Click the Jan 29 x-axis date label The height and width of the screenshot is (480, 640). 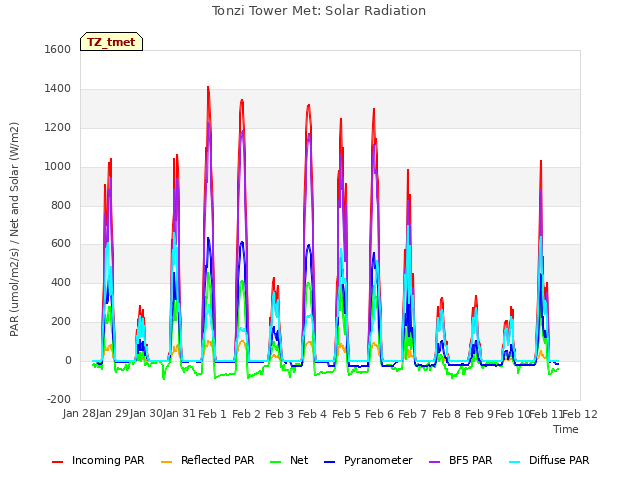coord(112,414)
